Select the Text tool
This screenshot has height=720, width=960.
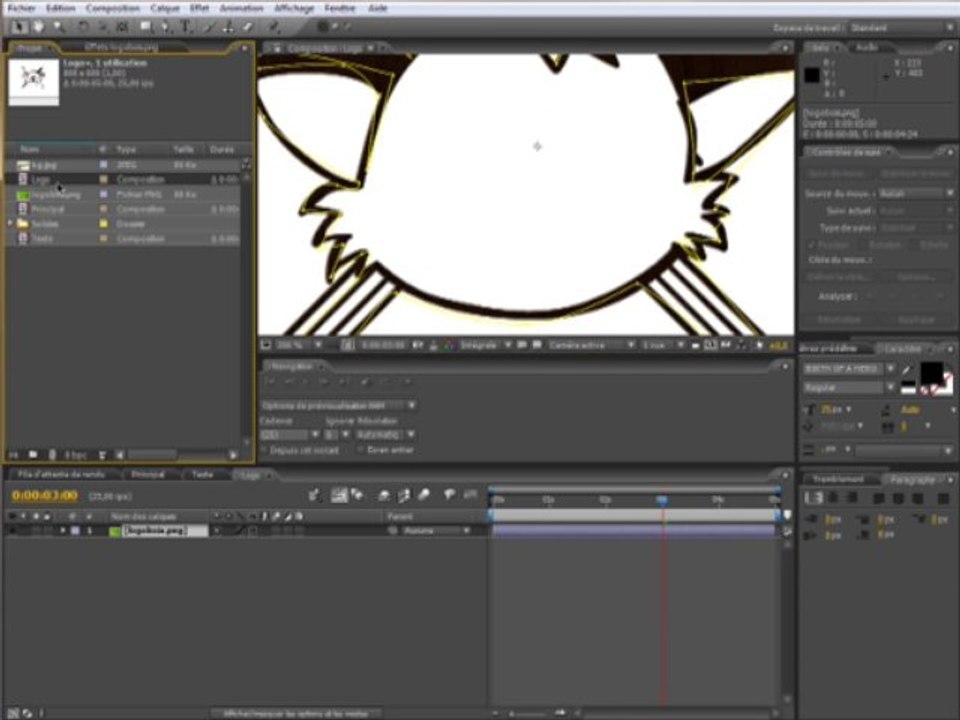point(186,27)
